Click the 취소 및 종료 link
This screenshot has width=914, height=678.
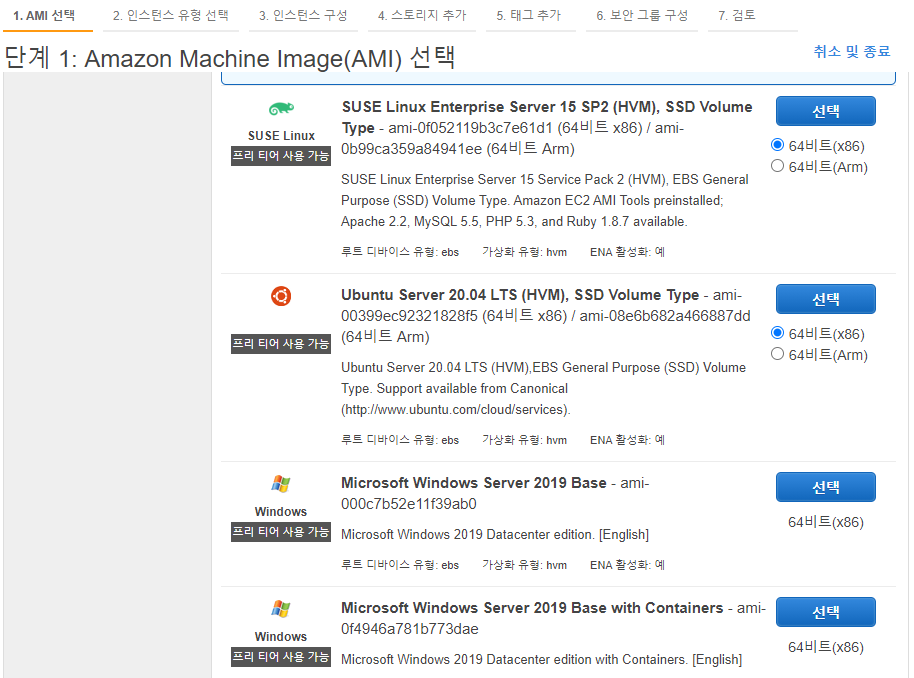[852, 51]
